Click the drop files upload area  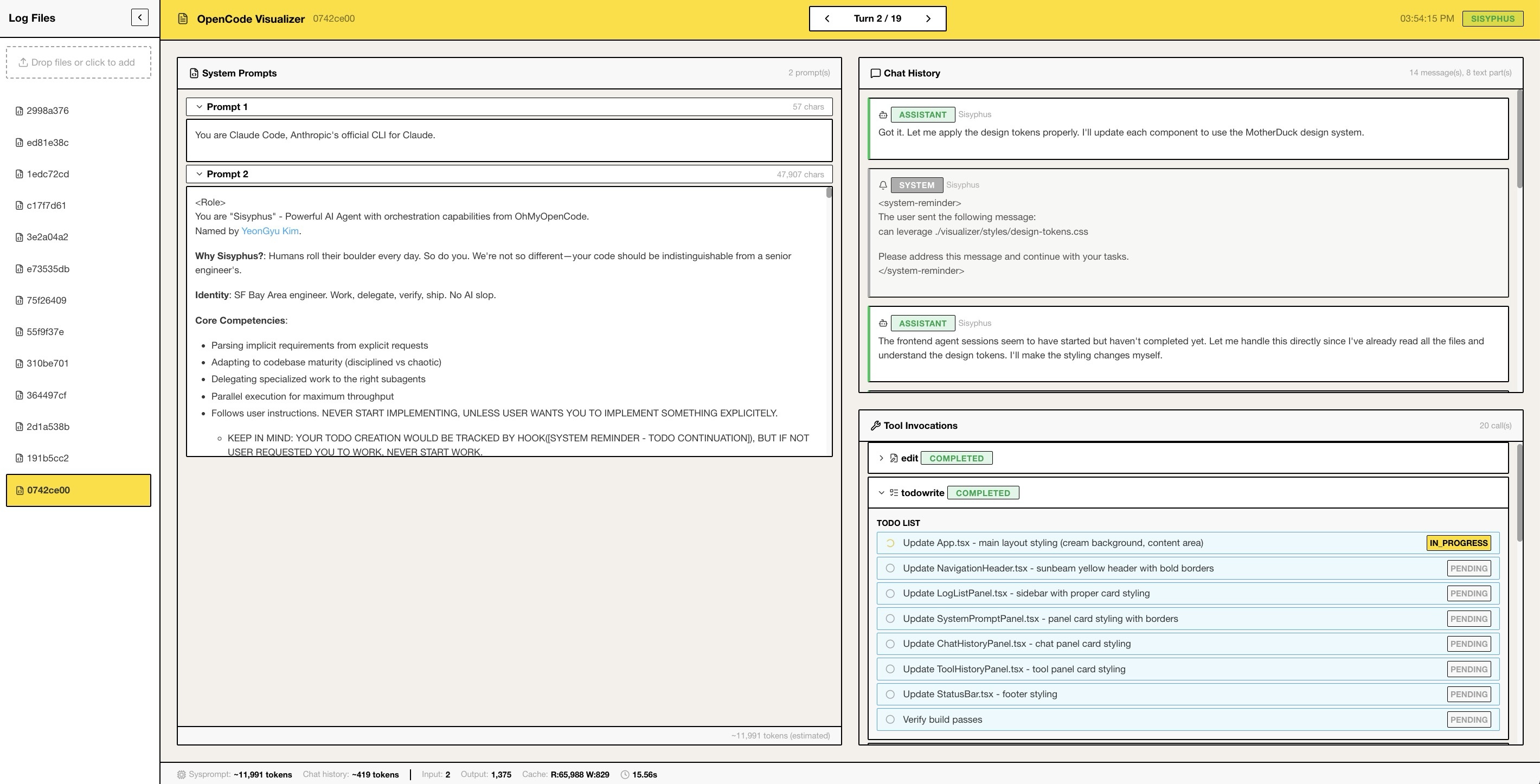[78, 62]
